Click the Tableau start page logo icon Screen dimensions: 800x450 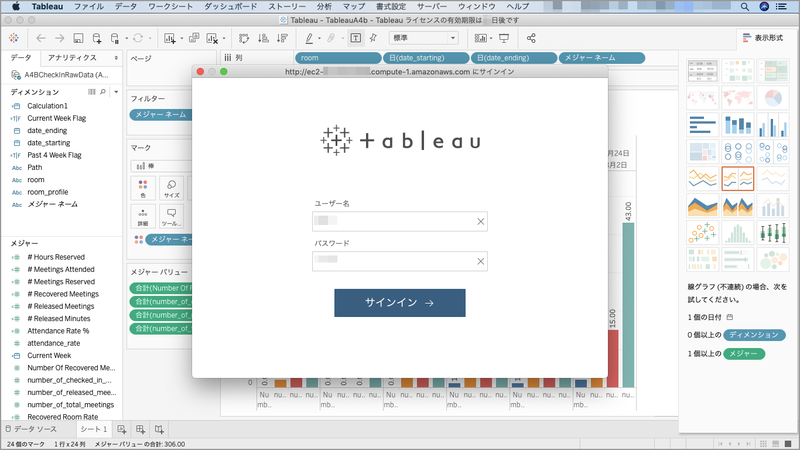14,38
